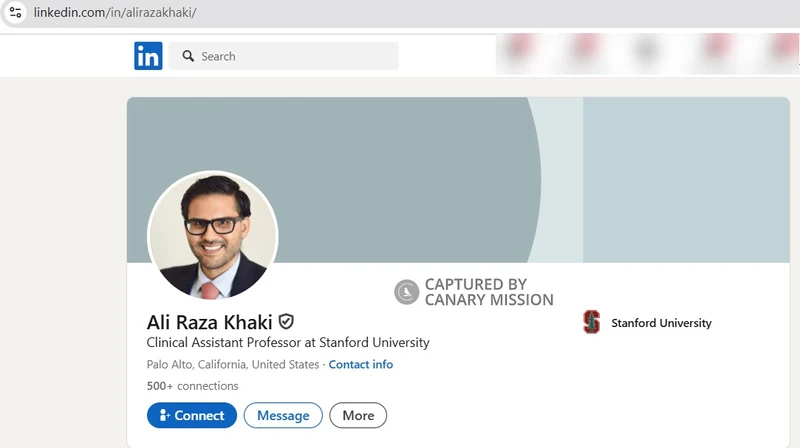
Task: Click the name heading Ali Raza Khaki
Action: pos(210,322)
